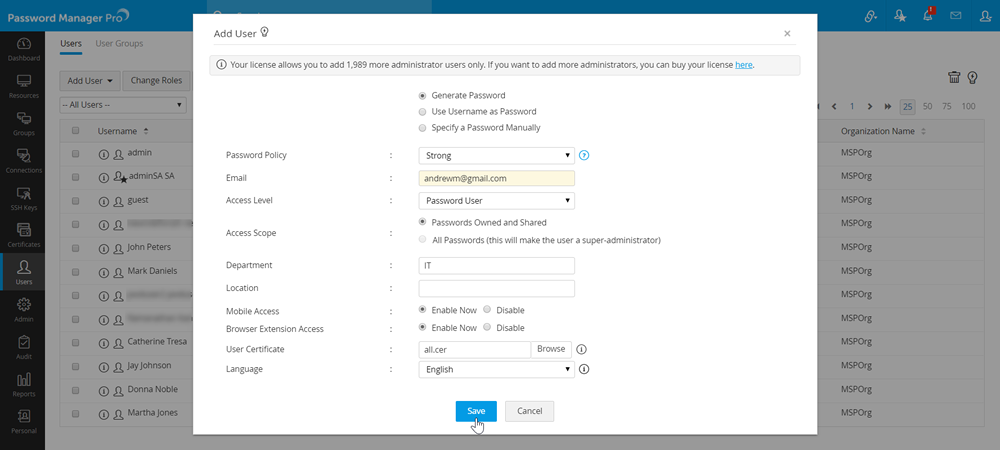Click the Password Policy help icon
This screenshot has height=450, width=1000.
584,155
